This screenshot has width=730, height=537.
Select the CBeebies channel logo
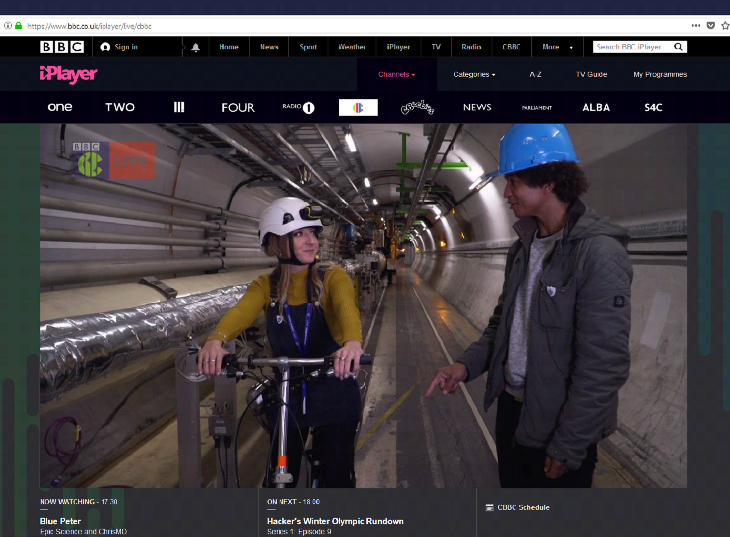tap(417, 108)
